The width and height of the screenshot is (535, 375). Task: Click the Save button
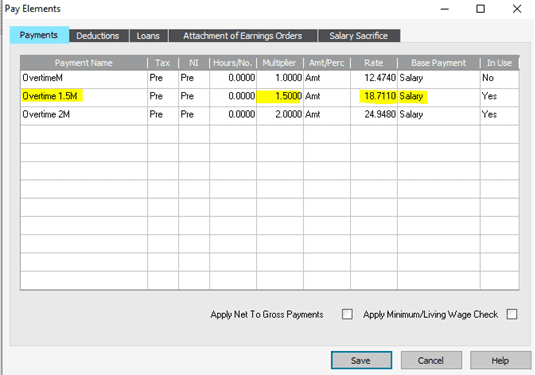pyautogui.click(x=361, y=360)
